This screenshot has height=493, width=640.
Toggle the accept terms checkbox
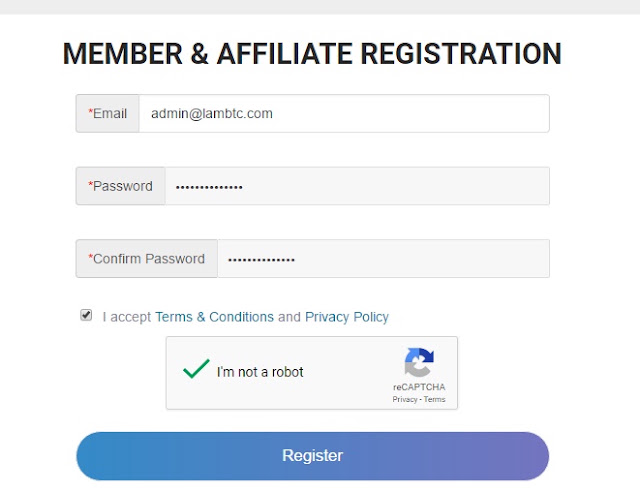click(86, 315)
